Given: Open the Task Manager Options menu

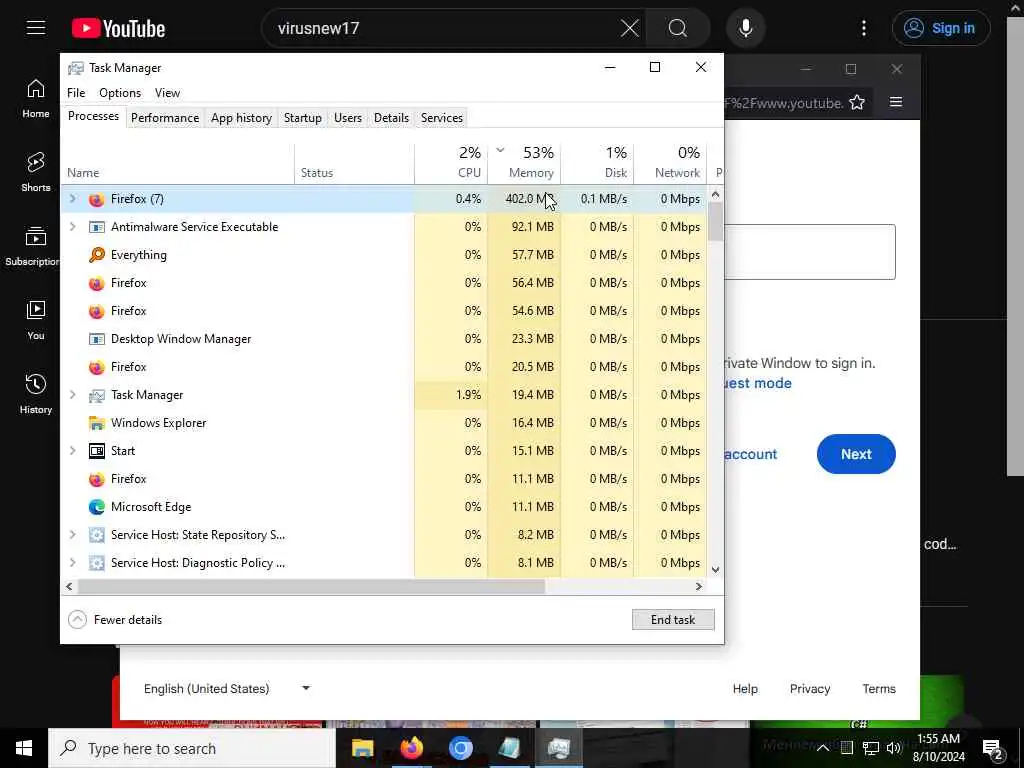Looking at the screenshot, I should pyautogui.click(x=120, y=93).
